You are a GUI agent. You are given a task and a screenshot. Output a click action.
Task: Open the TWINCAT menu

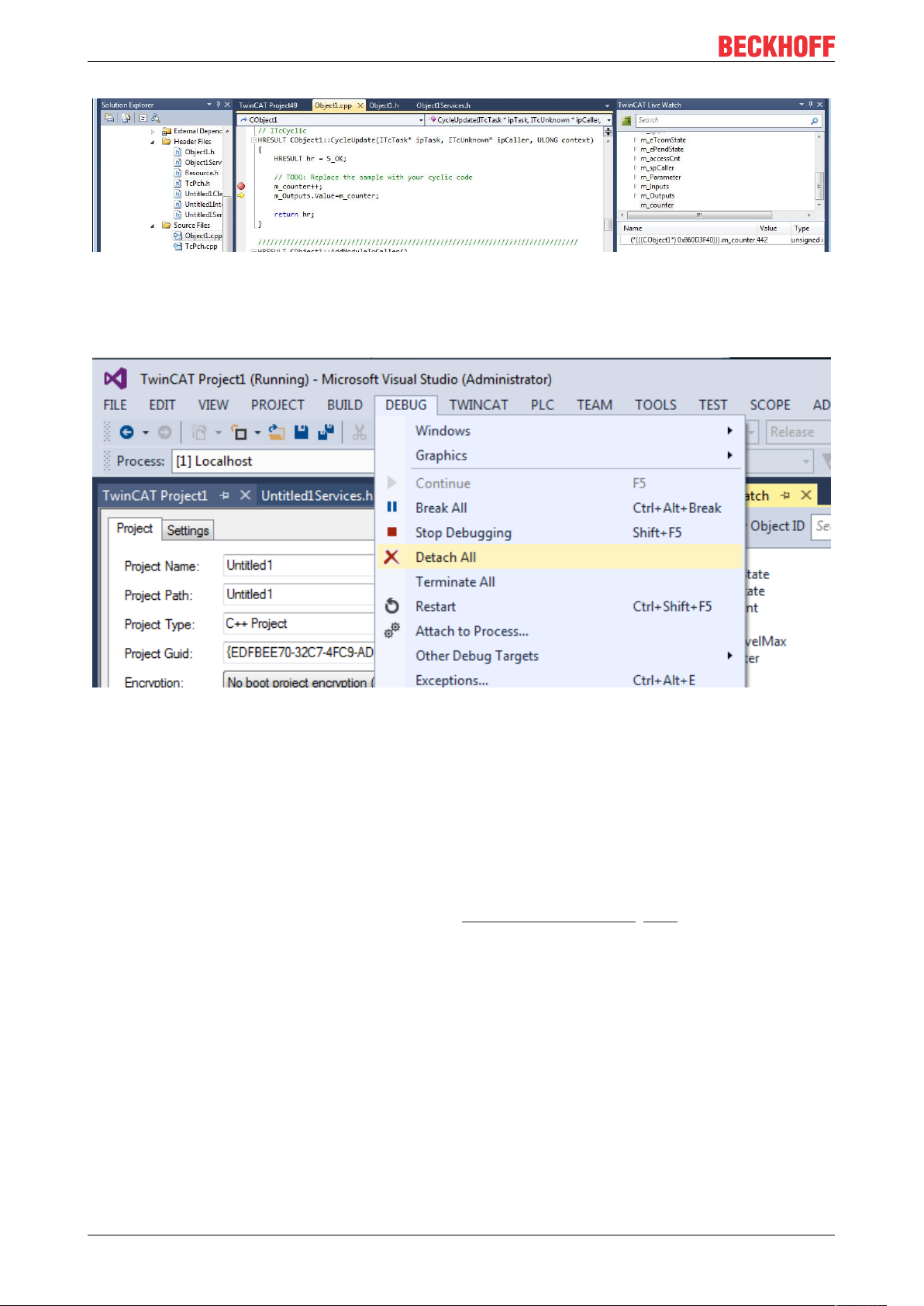[478, 405]
